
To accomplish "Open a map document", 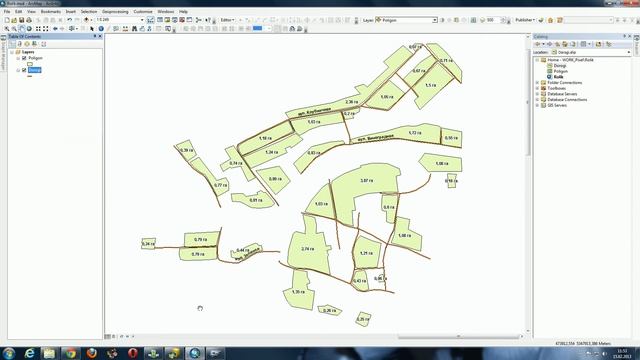I will 14,20.
